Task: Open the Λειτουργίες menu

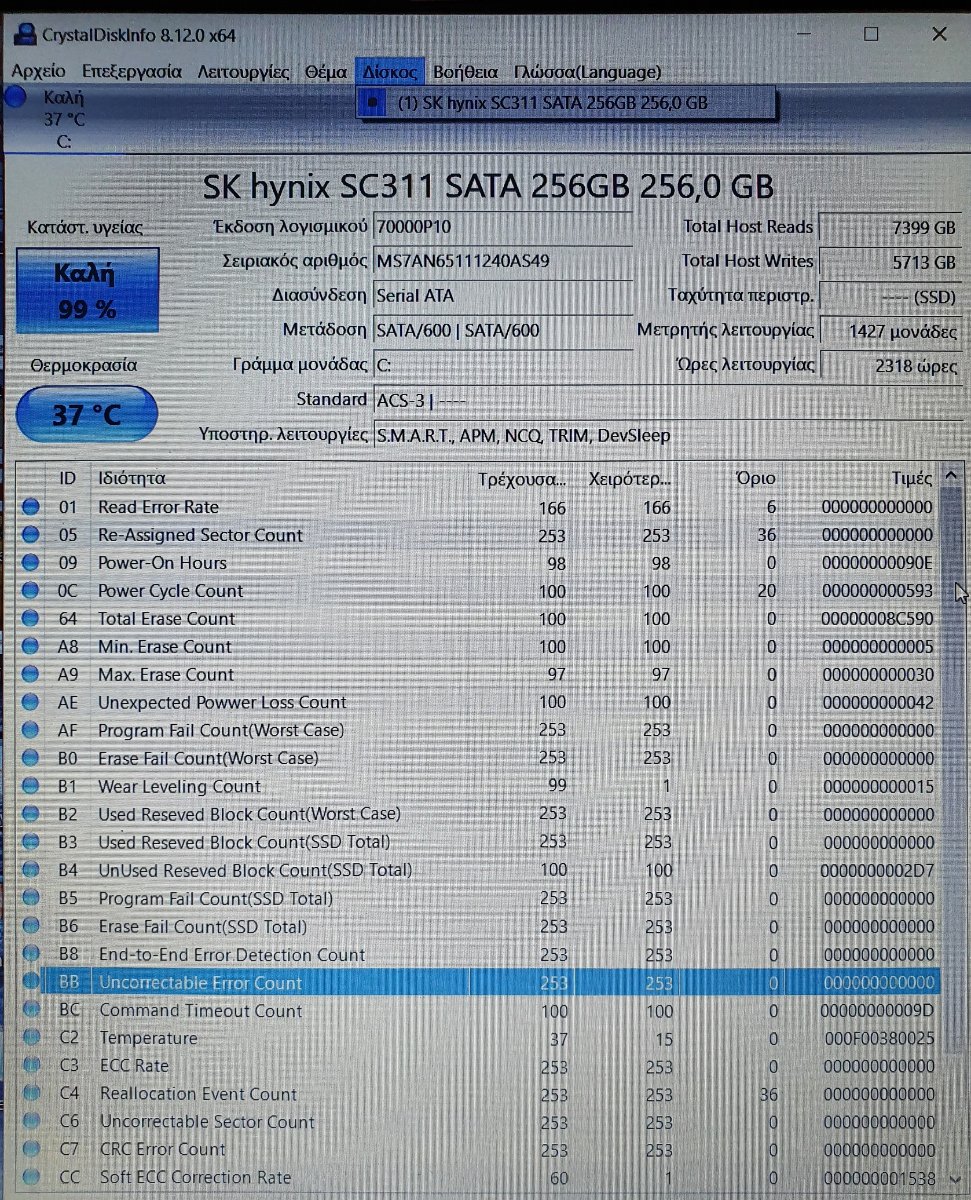Action: point(243,72)
